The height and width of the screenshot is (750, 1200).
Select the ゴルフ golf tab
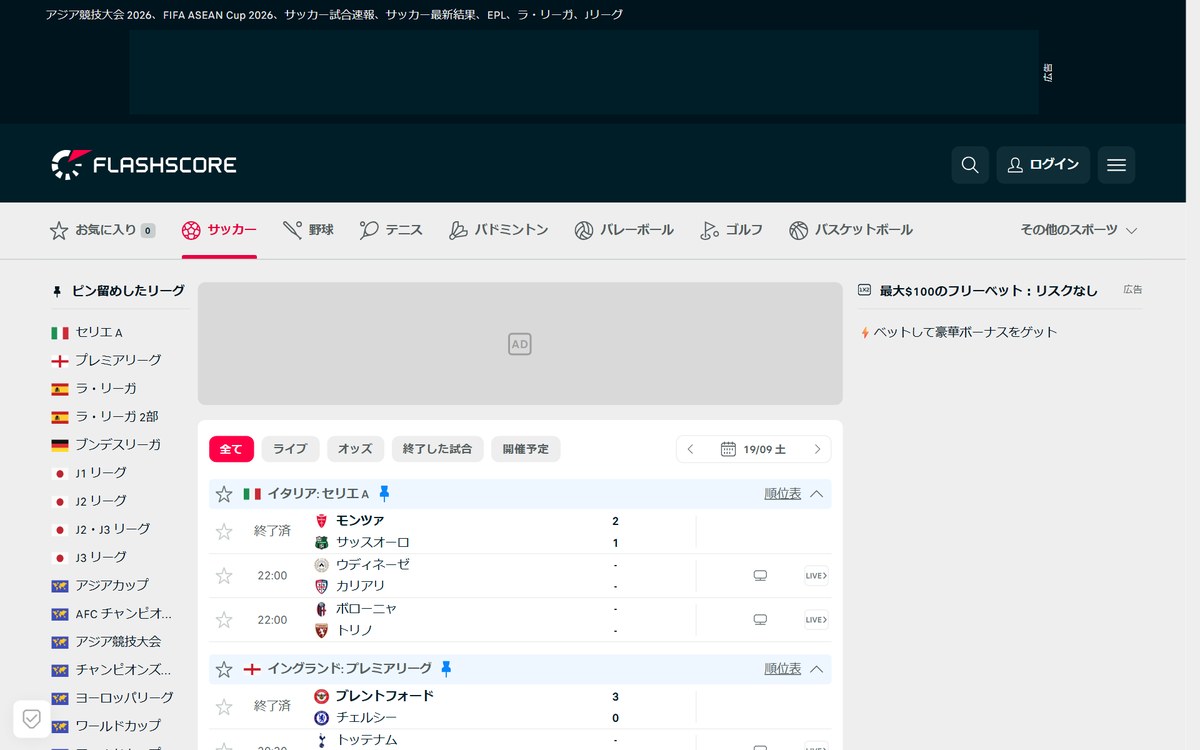pyautogui.click(x=731, y=230)
